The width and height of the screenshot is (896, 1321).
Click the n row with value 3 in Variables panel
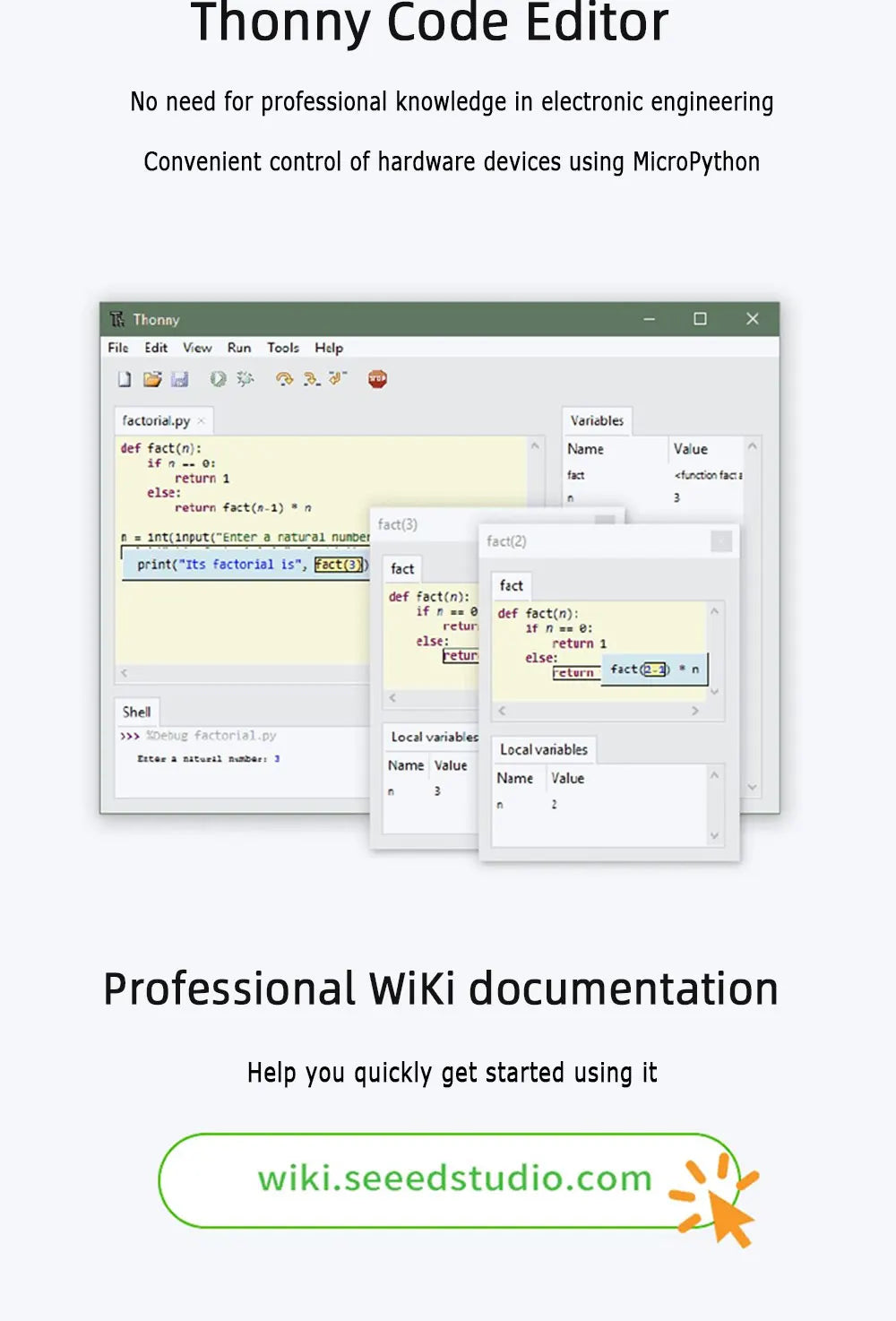tap(653, 497)
